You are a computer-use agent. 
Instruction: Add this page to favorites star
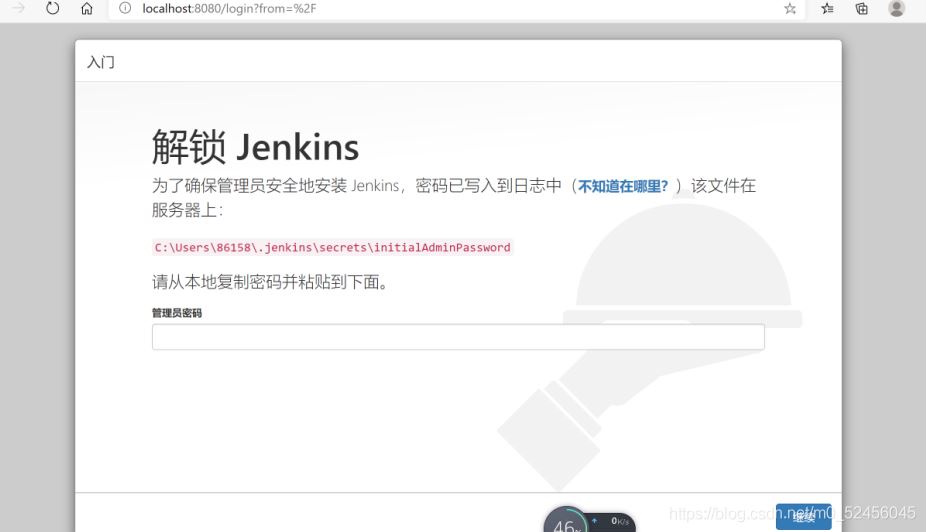790,8
